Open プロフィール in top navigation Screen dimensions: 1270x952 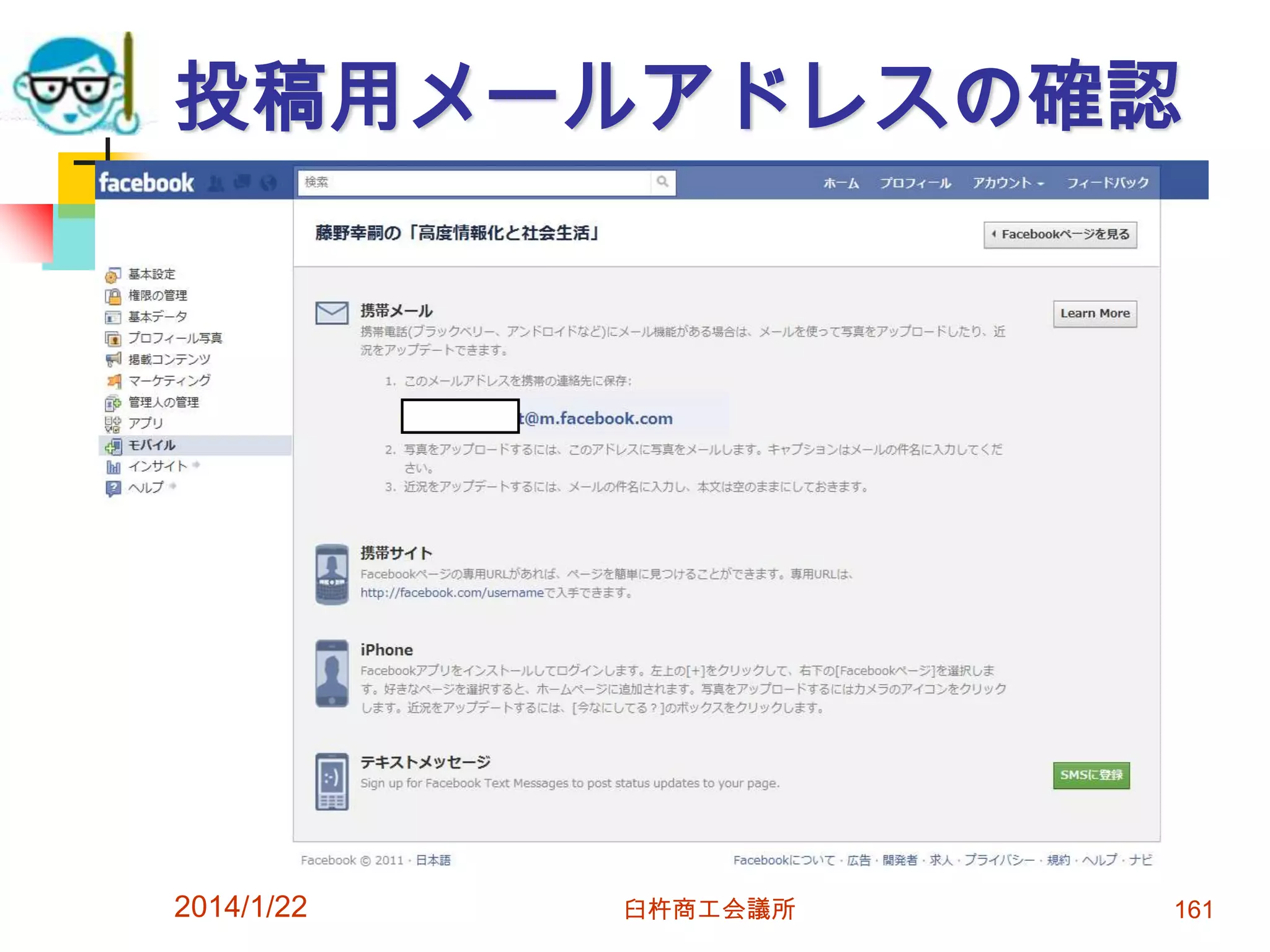point(915,183)
